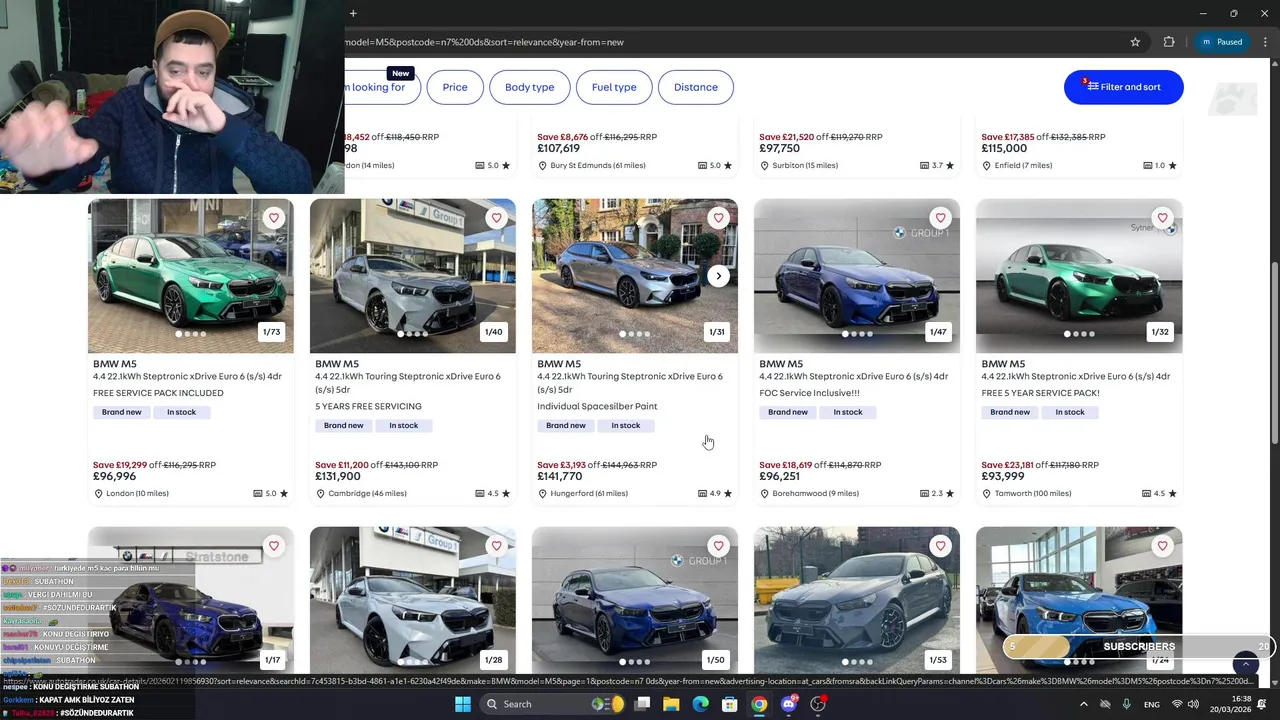Click the £141,770 price
Viewport: 1280px width, 720px height.
(560, 477)
